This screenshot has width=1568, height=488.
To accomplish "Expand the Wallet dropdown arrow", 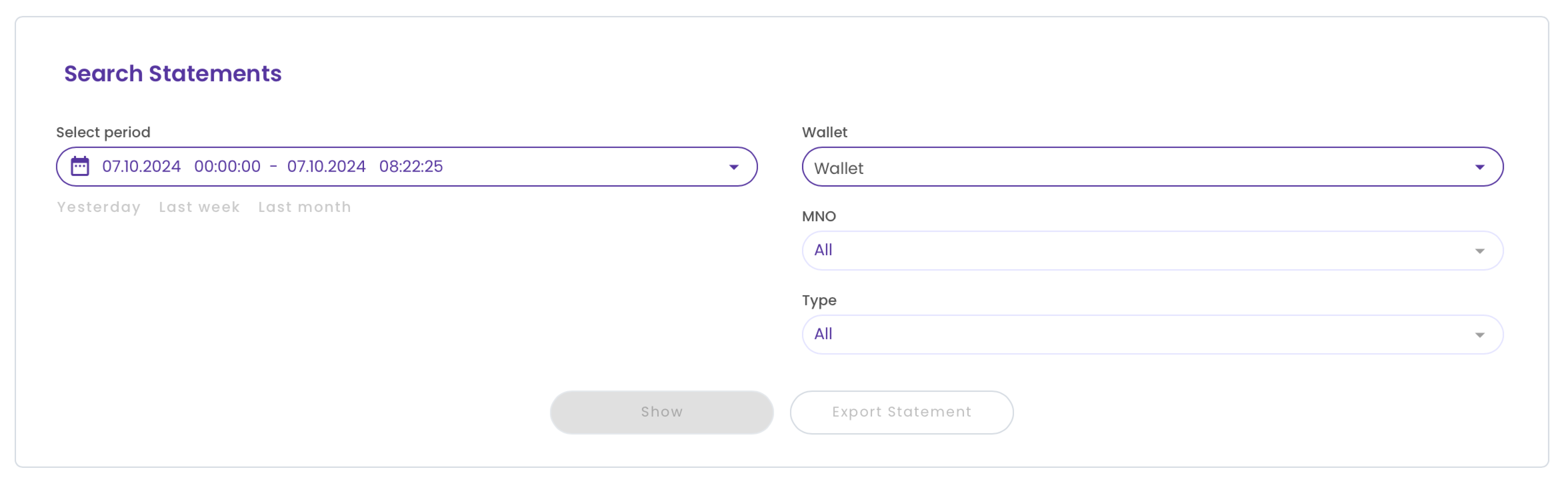I will pos(1479,167).
